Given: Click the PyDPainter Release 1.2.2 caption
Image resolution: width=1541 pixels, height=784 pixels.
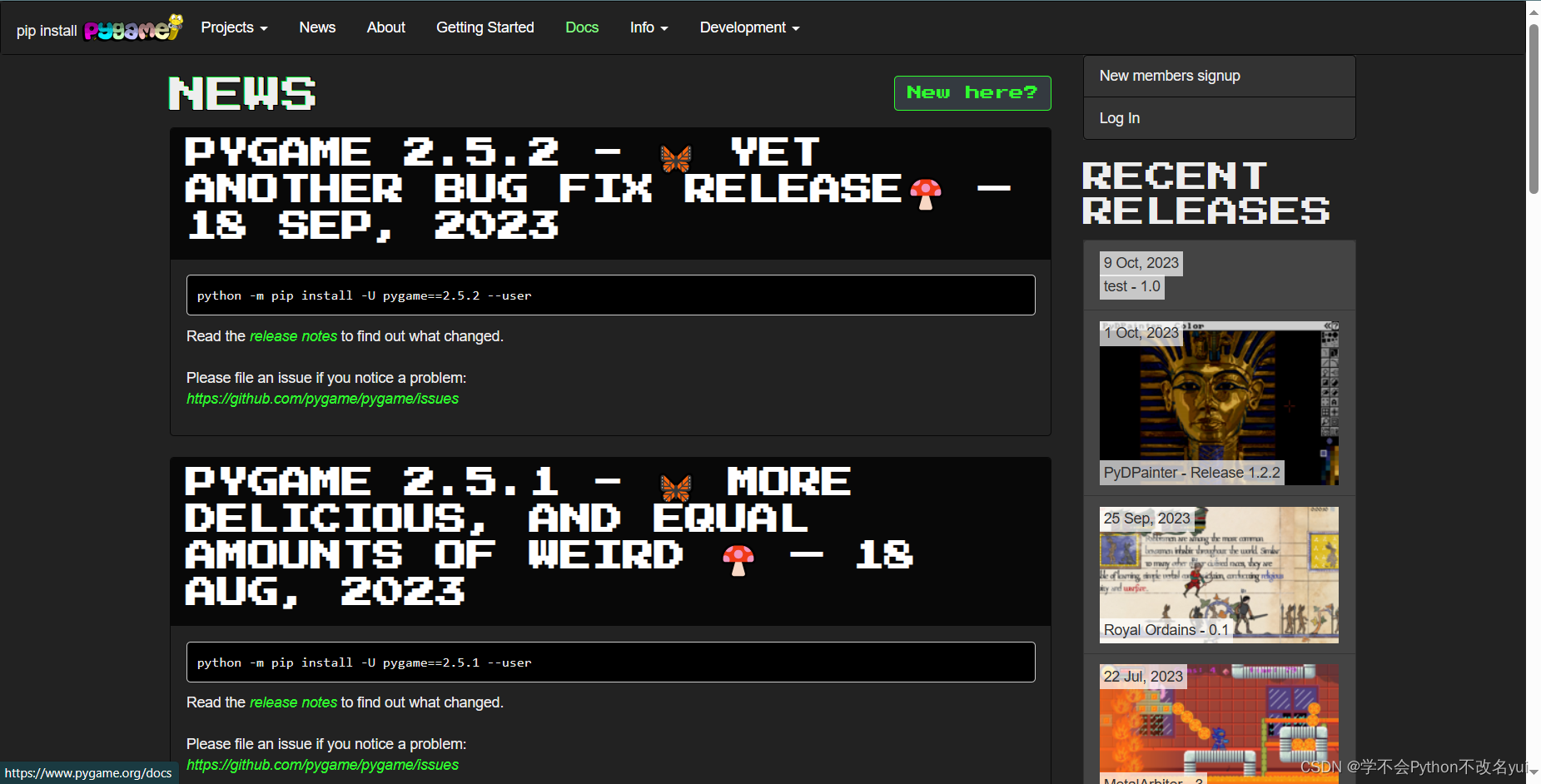Looking at the screenshot, I should pyautogui.click(x=1192, y=472).
